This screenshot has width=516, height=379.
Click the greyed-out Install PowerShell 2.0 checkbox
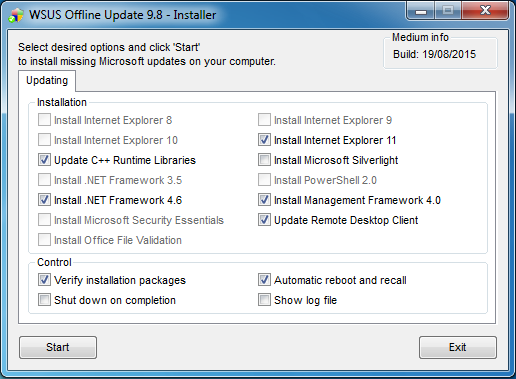pyautogui.click(x=264, y=180)
